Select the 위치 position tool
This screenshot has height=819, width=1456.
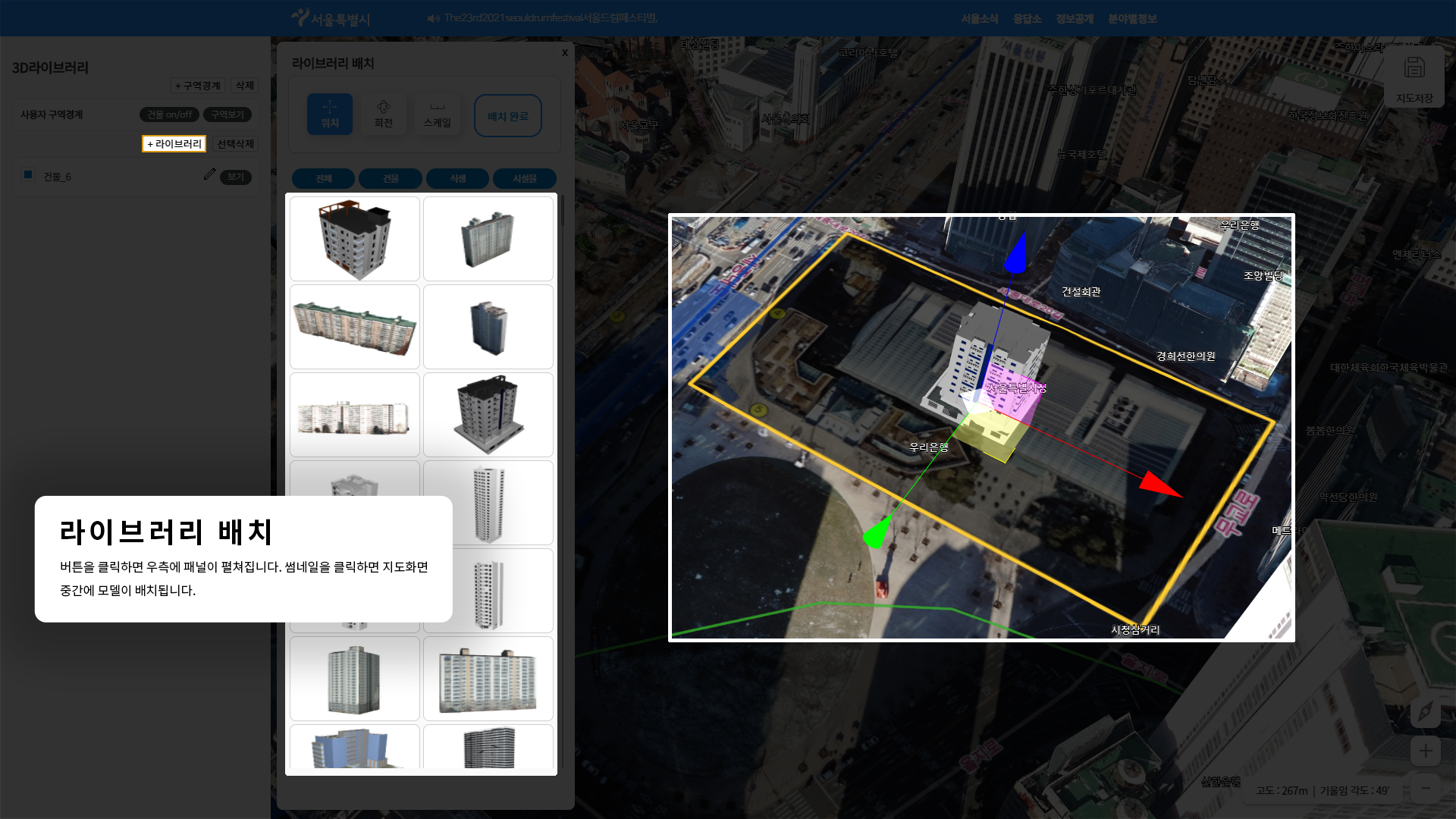(330, 115)
